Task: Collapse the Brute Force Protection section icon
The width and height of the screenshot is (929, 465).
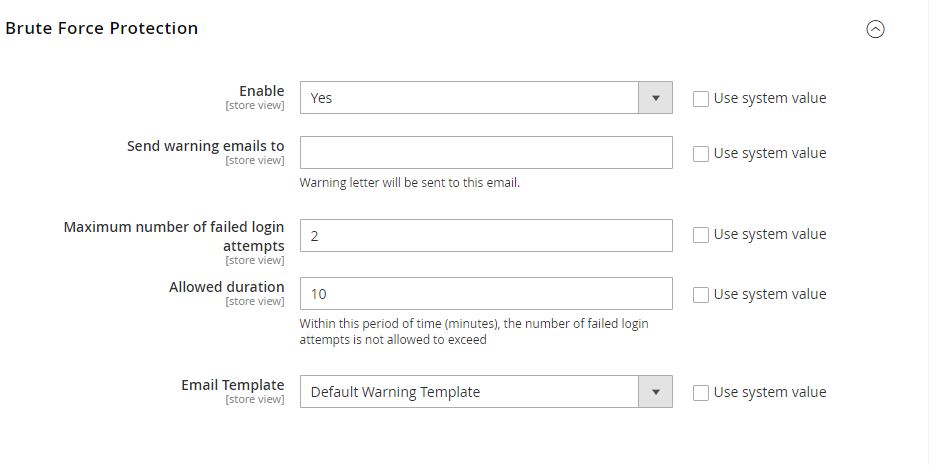Action: coord(875,29)
